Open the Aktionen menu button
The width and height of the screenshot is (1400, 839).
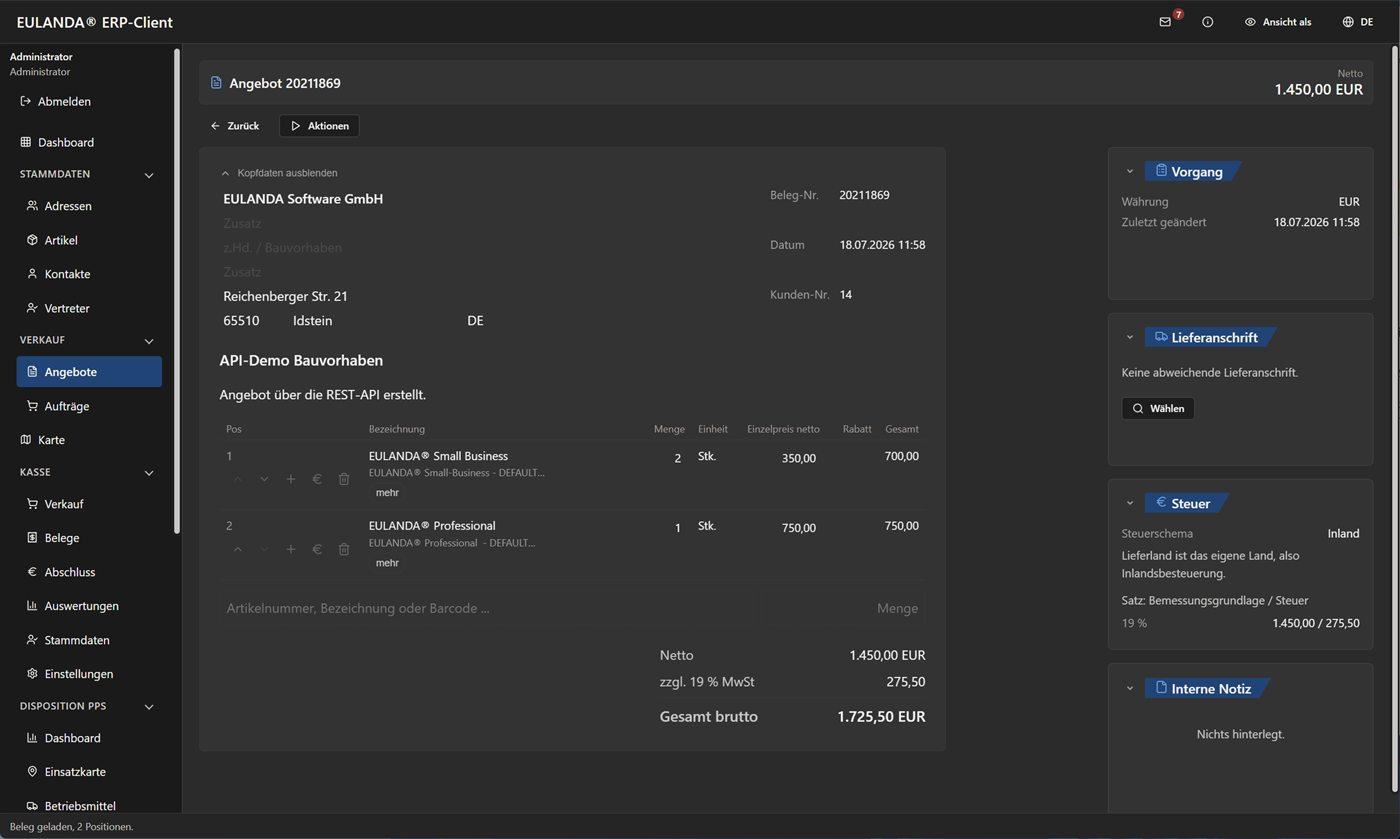click(319, 126)
